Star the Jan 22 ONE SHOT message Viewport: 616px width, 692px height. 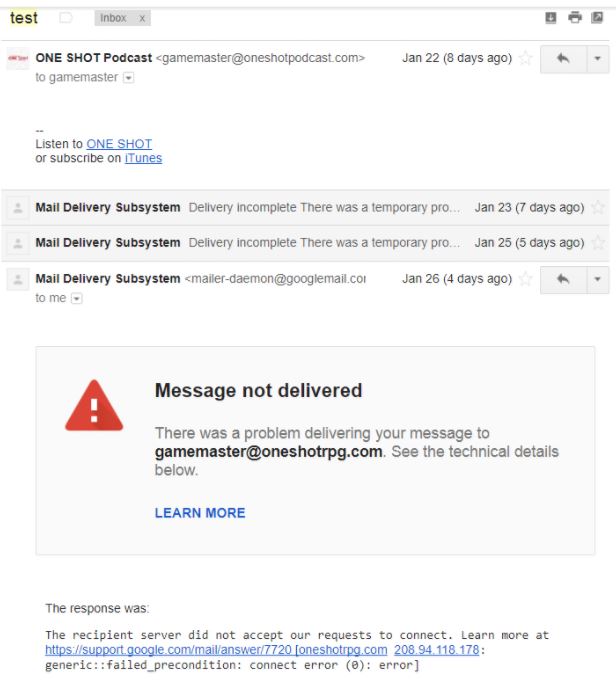pyautogui.click(x=525, y=58)
